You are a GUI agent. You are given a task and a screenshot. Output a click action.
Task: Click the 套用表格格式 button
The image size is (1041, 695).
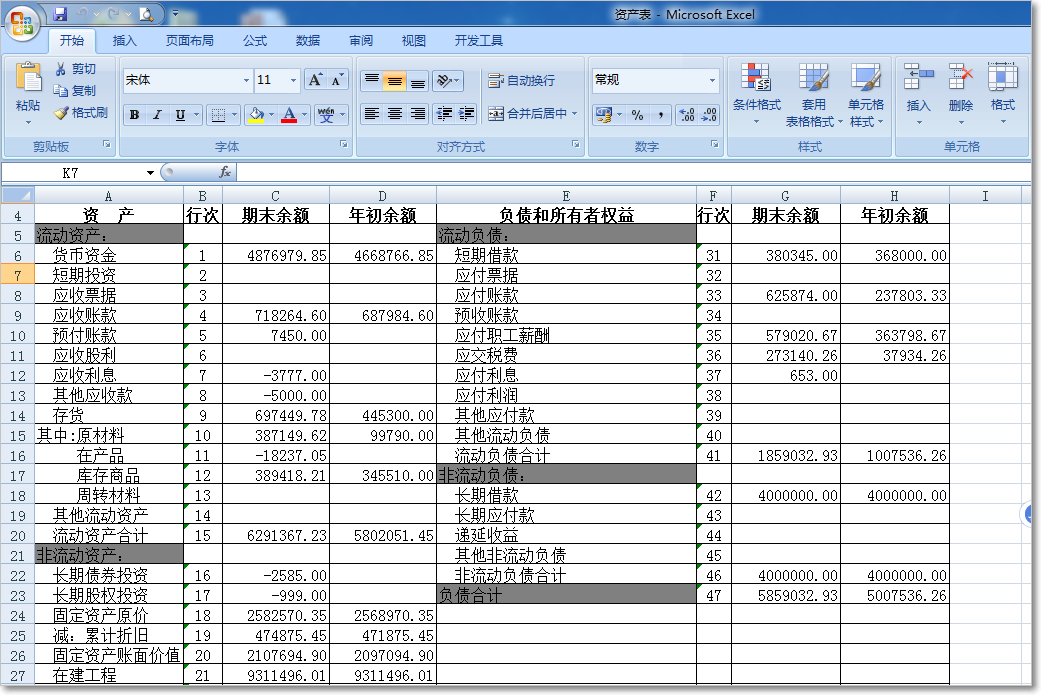click(x=814, y=90)
